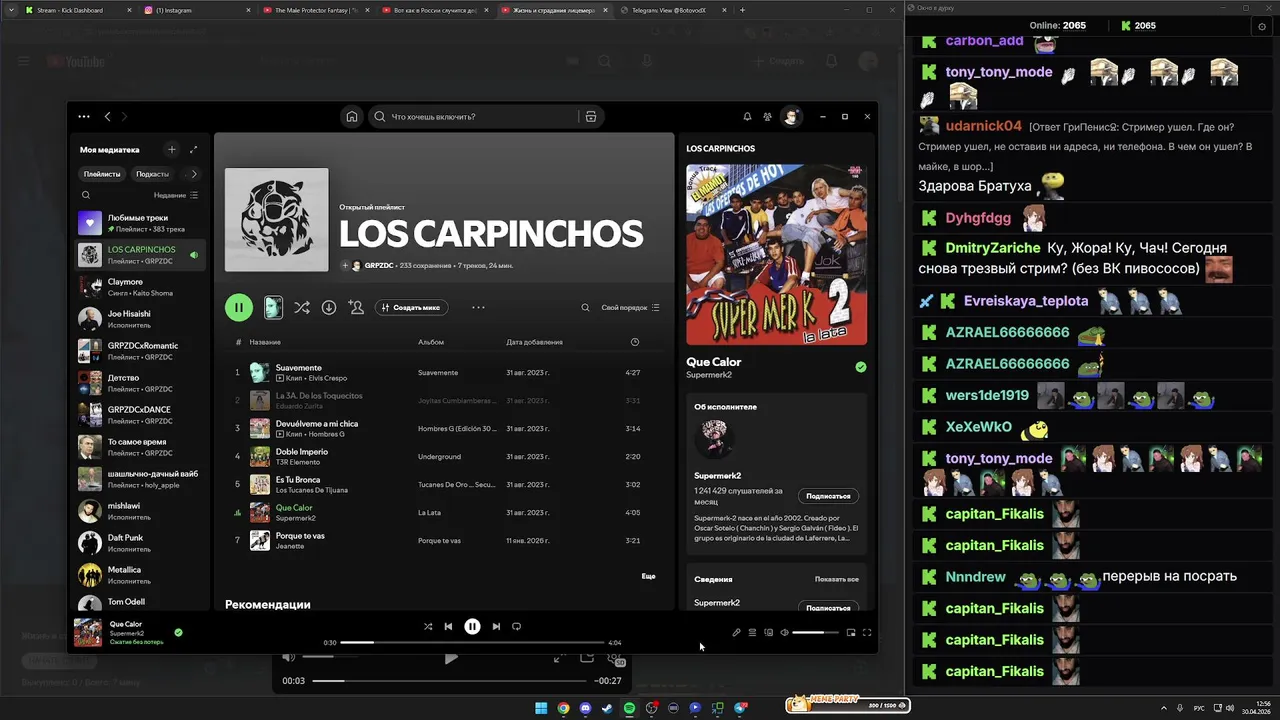Adjust the Spotify volume slider

[816, 633]
